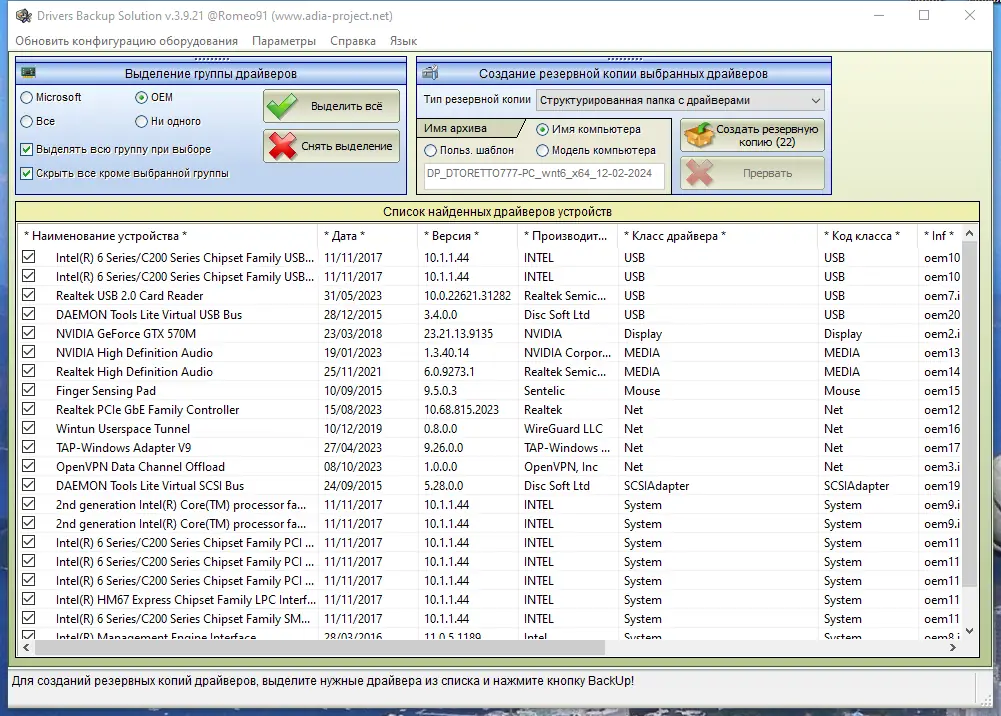The height and width of the screenshot is (716, 1001).
Task: Select the OEM radio button
Action: pyautogui.click(x=141, y=98)
